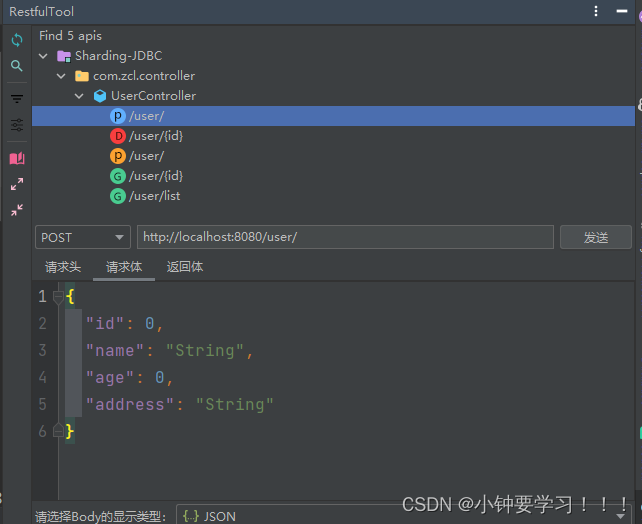Screen dimensions: 642x524
Task: Open the search magnifier icon
Action: click(17, 66)
